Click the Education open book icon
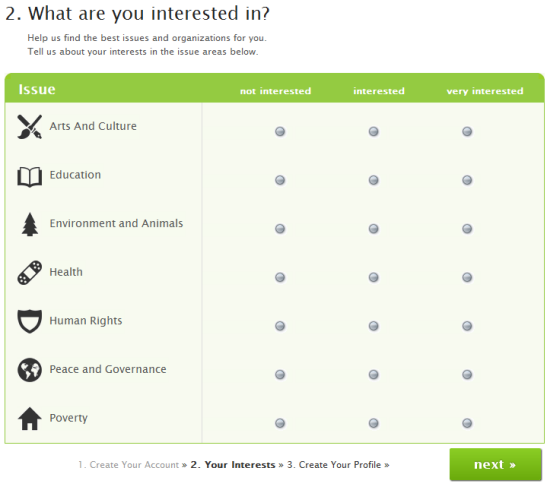Image resolution: width=550 pixels, height=486 pixels. click(29, 177)
